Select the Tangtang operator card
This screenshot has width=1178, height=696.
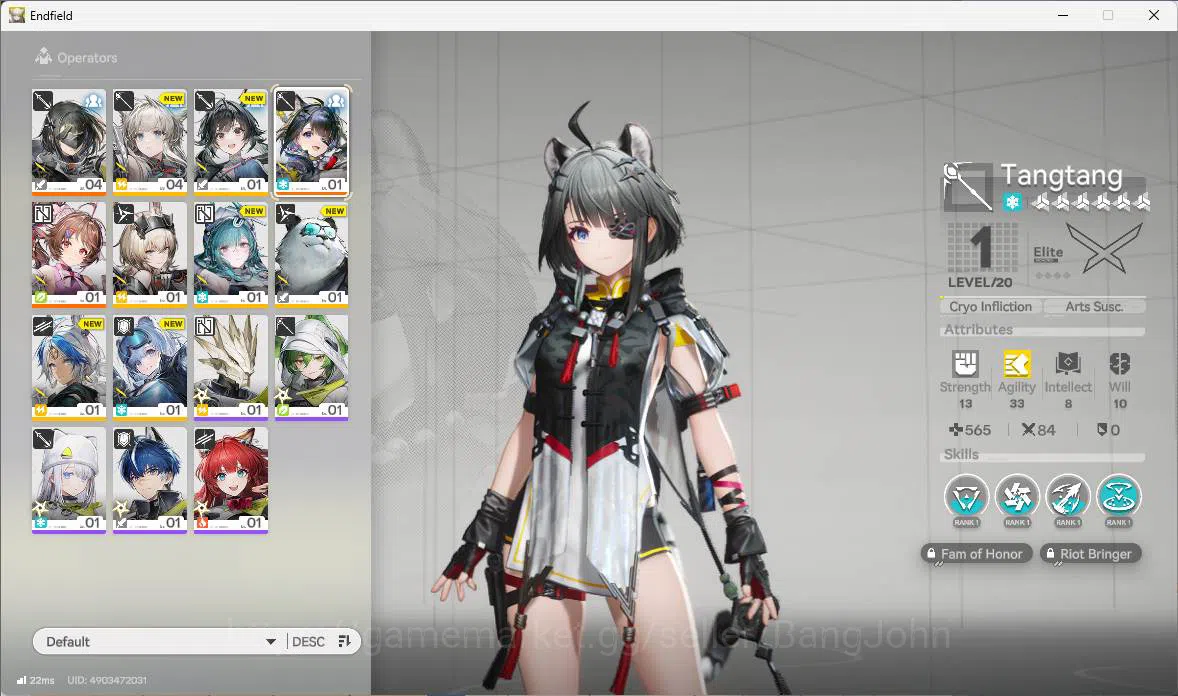pos(312,141)
